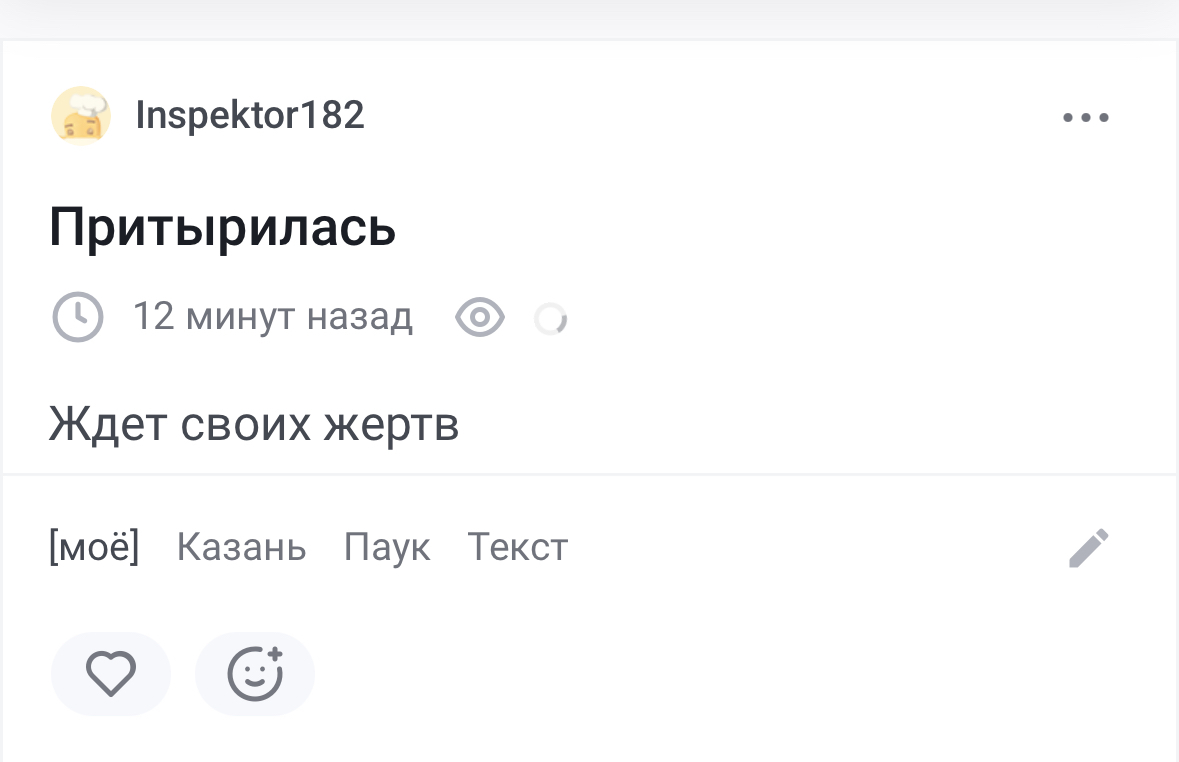This screenshot has height=762, width=1179.
Task: Select the [моё] tag
Action: [x=94, y=547]
